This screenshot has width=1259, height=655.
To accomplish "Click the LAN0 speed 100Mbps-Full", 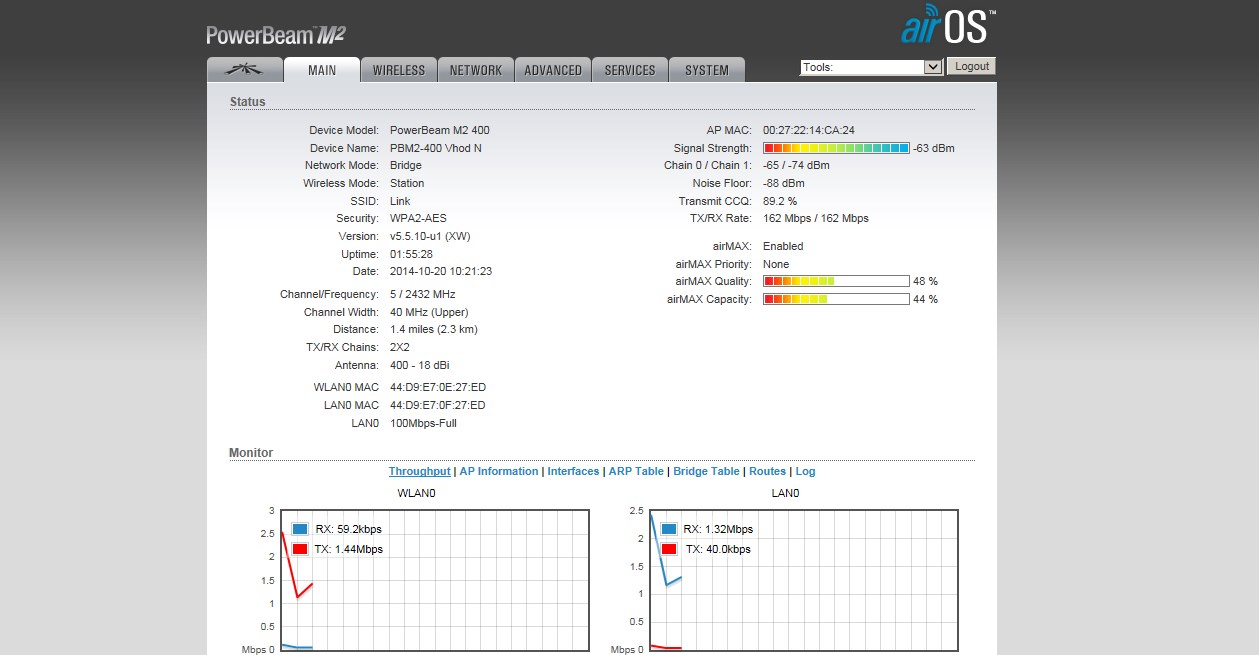I will point(423,423).
